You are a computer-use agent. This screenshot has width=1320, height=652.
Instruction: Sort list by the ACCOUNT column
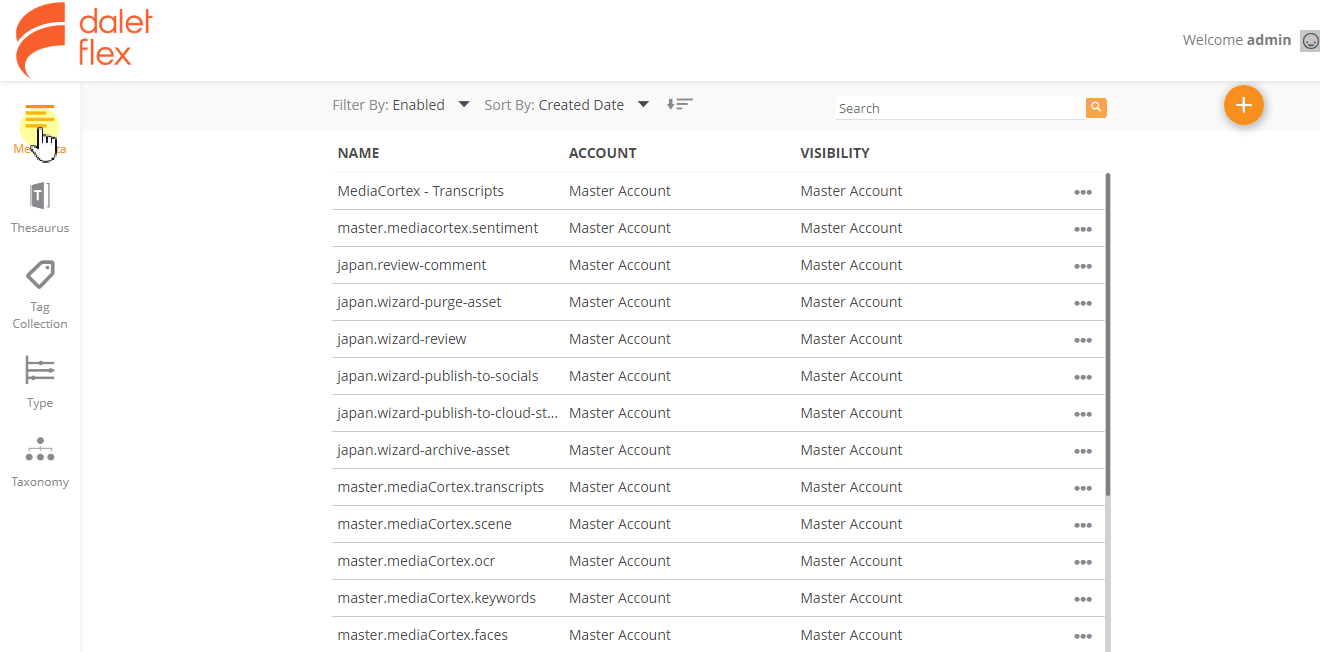pyautogui.click(x=603, y=153)
